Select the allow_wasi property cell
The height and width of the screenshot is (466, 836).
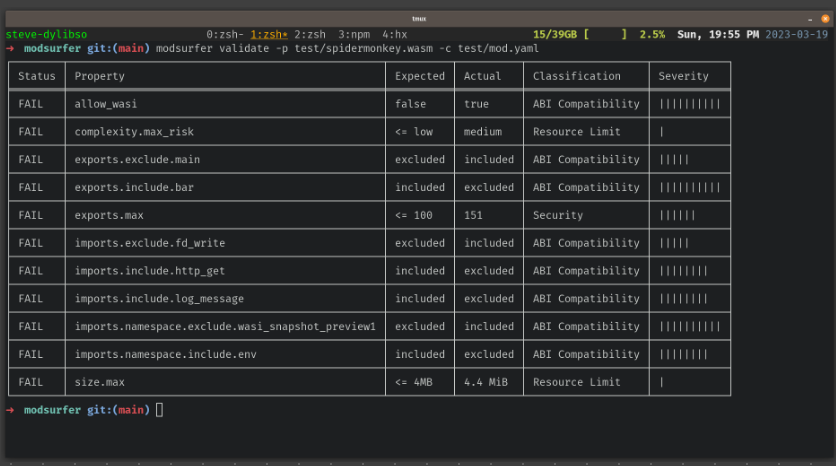[107, 104]
